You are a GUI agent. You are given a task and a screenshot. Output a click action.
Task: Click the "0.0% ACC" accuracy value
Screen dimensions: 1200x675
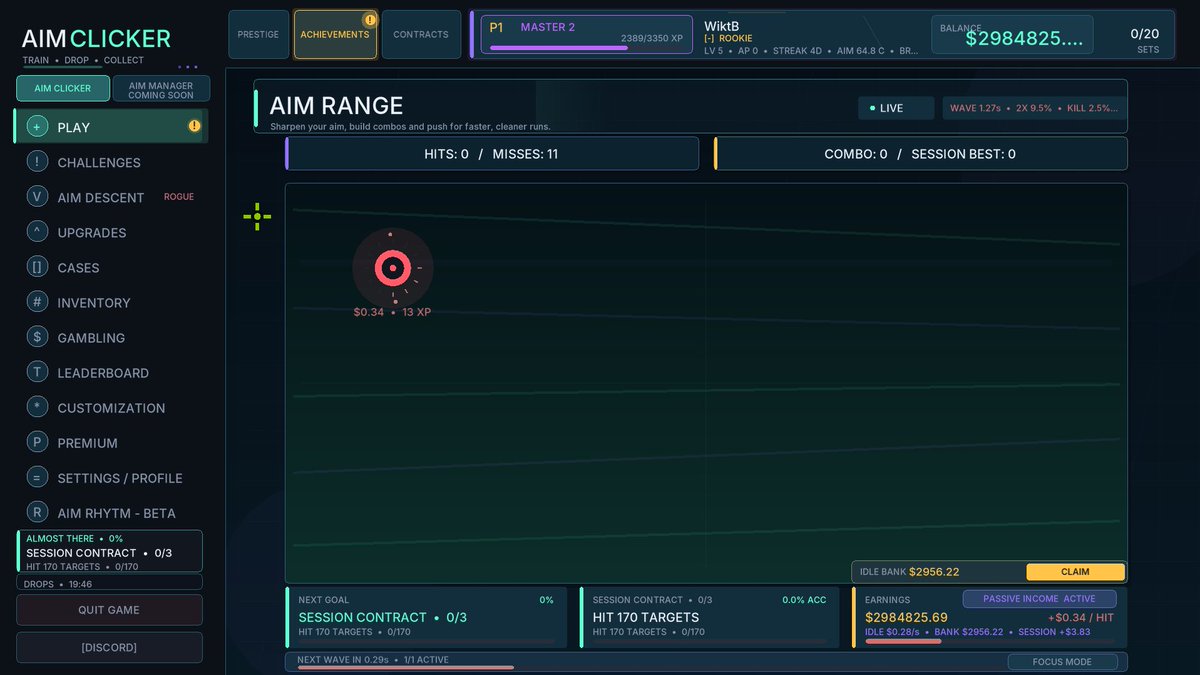804,600
